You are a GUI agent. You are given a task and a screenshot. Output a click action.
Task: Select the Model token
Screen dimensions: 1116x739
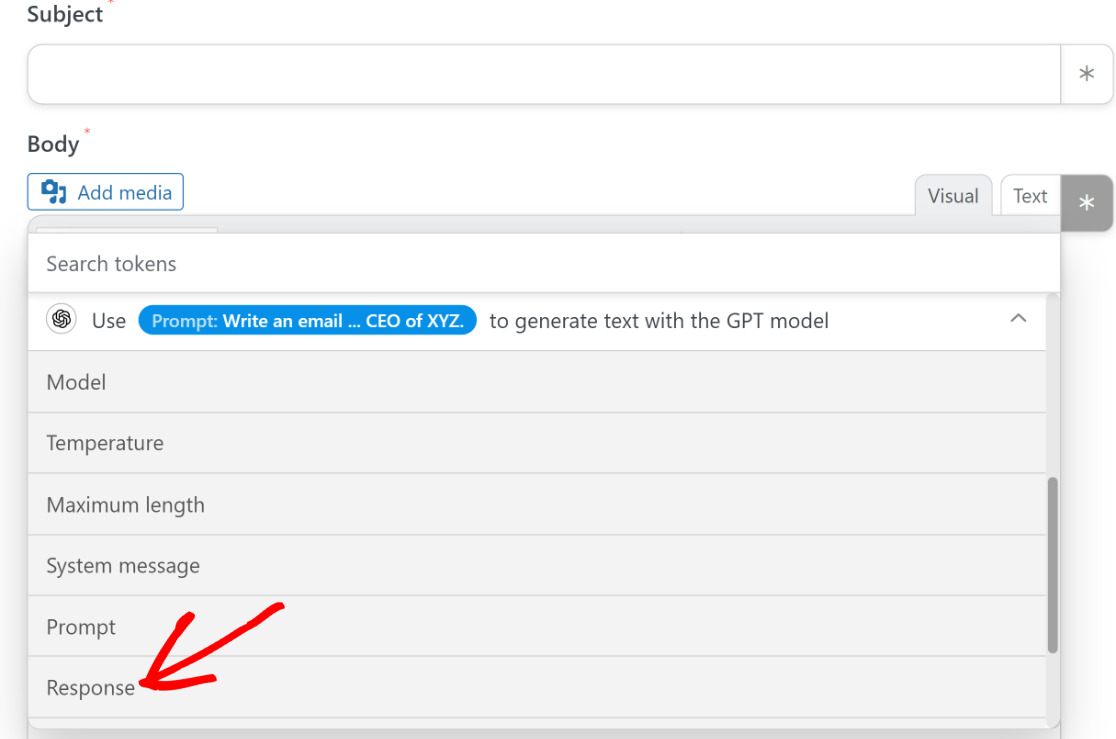coord(76,382)
